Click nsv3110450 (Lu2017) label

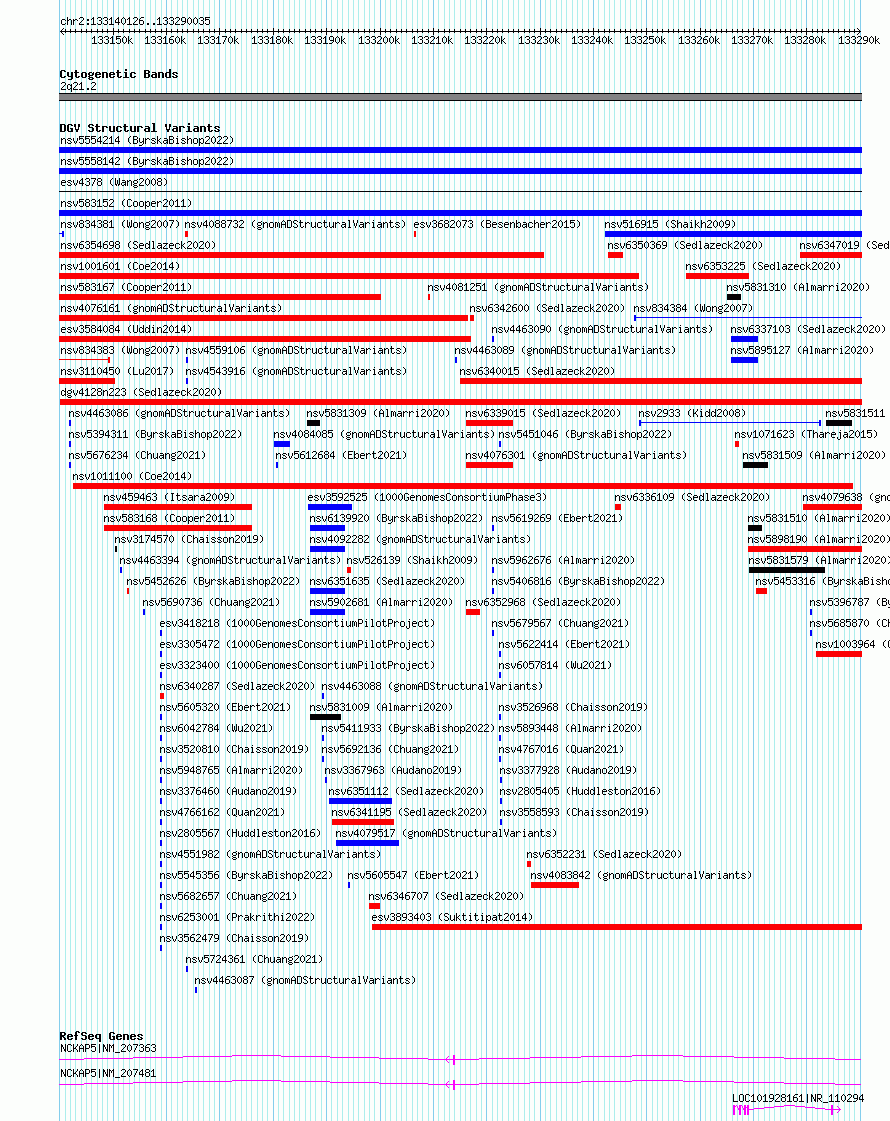tap(117, 371)
